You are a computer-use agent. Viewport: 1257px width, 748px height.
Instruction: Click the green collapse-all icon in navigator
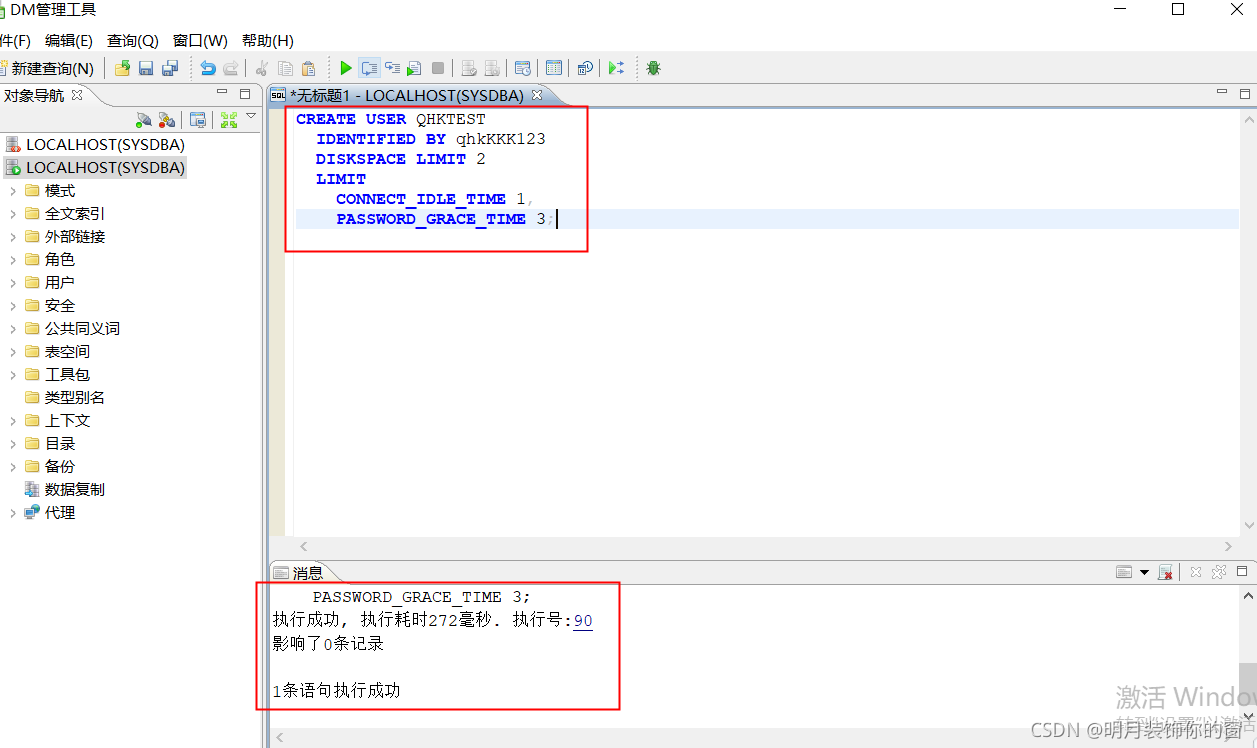(229, 120)
